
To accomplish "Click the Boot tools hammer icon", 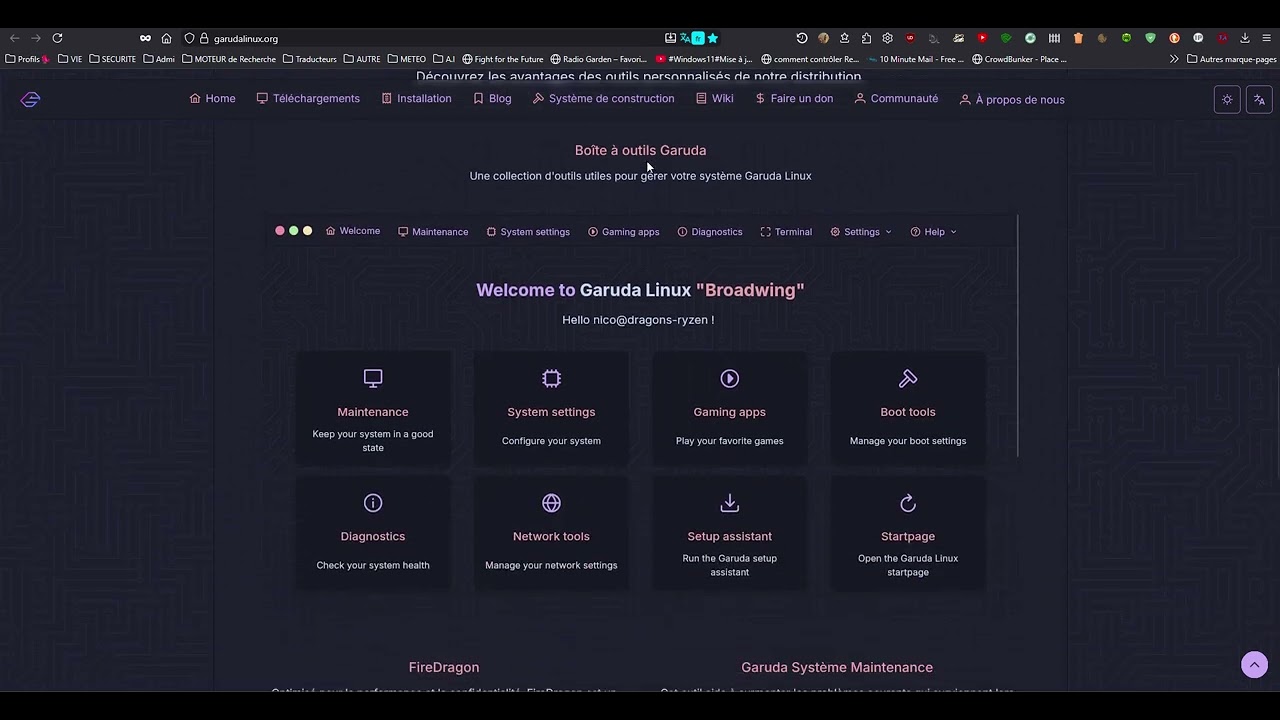I will 908,378.
